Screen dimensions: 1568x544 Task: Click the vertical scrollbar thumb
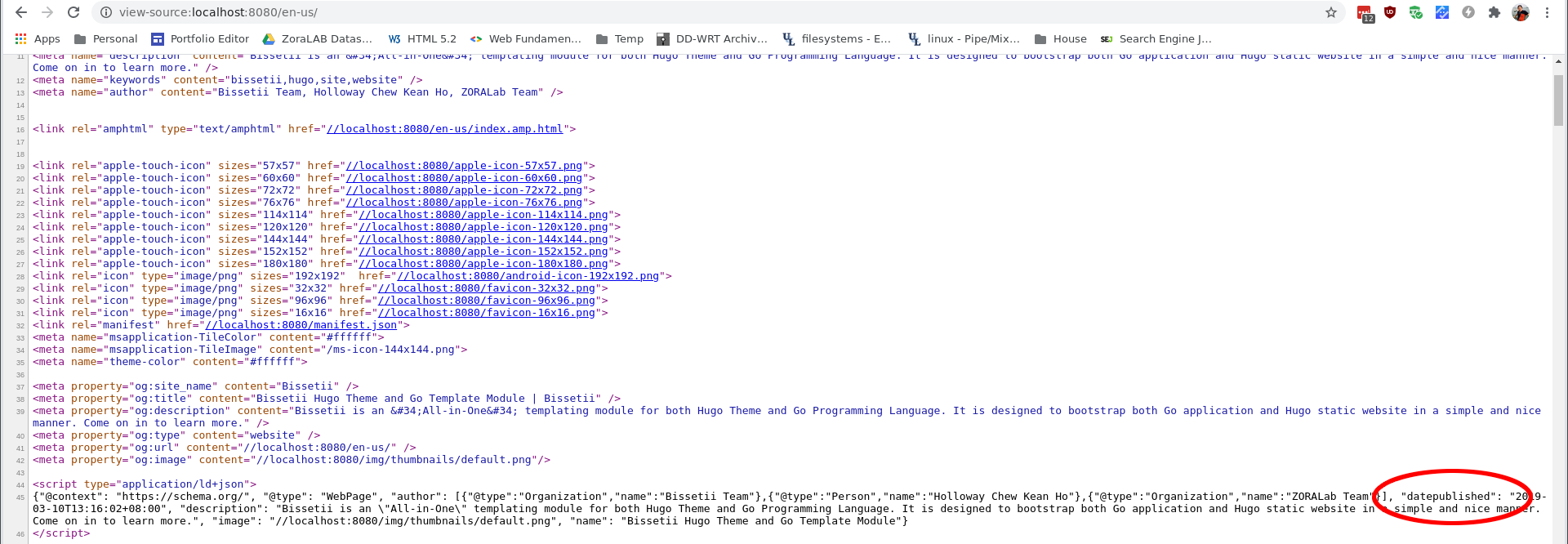[x=1558, y=100]
